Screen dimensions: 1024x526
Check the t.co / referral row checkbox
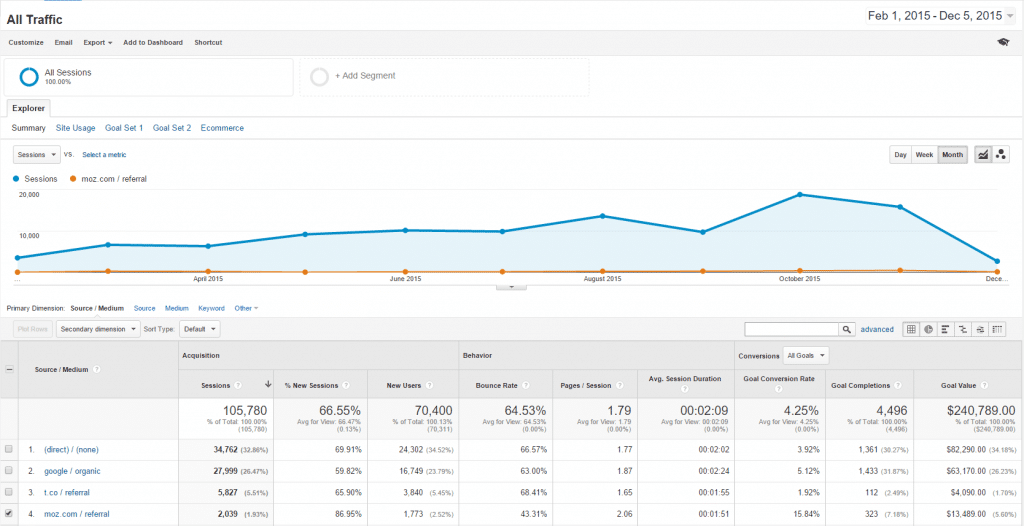click(x=8, y=492)
